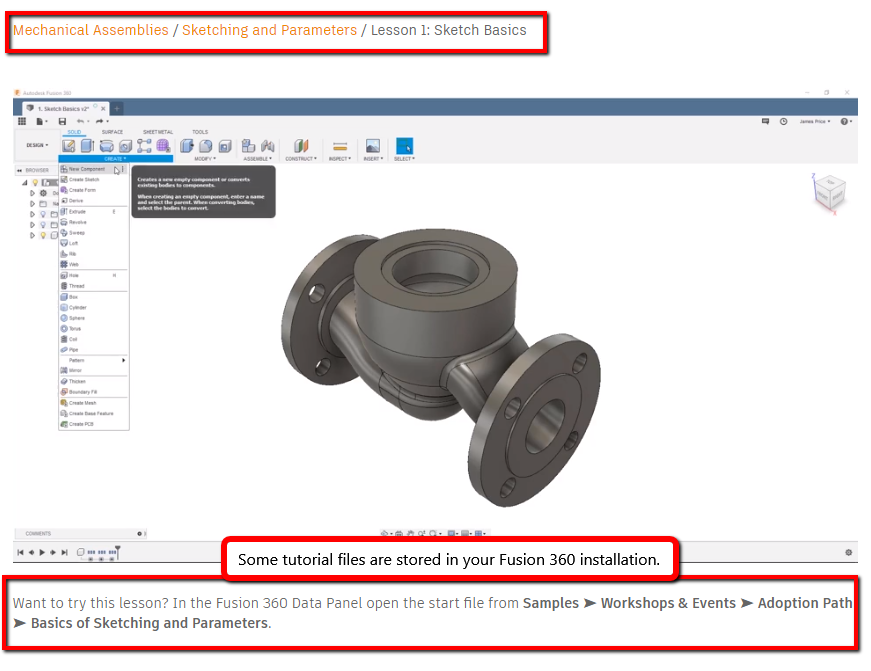Click the File menu icon
This screenshot has height=671, width=871.
tap(41, 121)
